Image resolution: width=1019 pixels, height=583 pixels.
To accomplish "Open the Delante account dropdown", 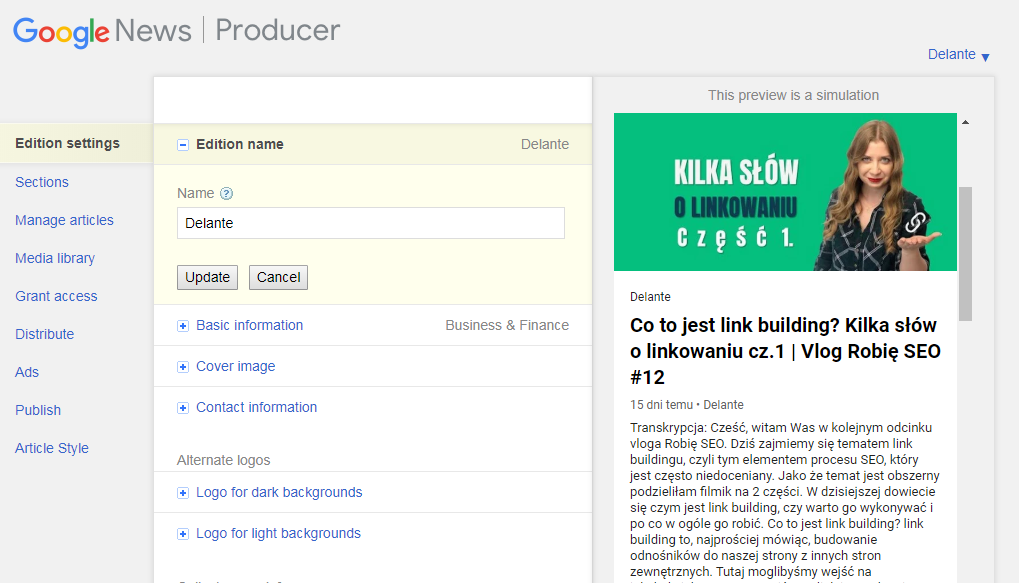I will [x=958, y=55].
